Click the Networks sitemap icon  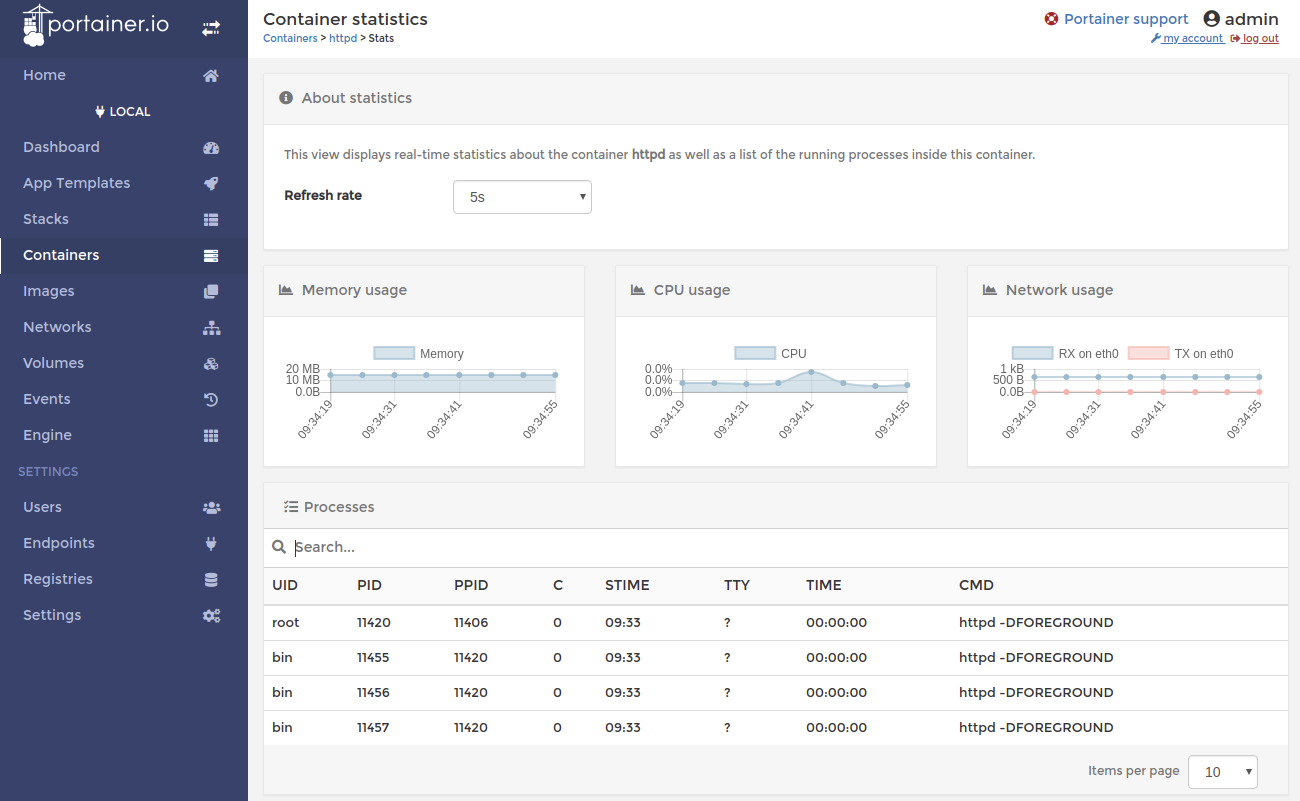pyautogui.click(x=211, y=328)
